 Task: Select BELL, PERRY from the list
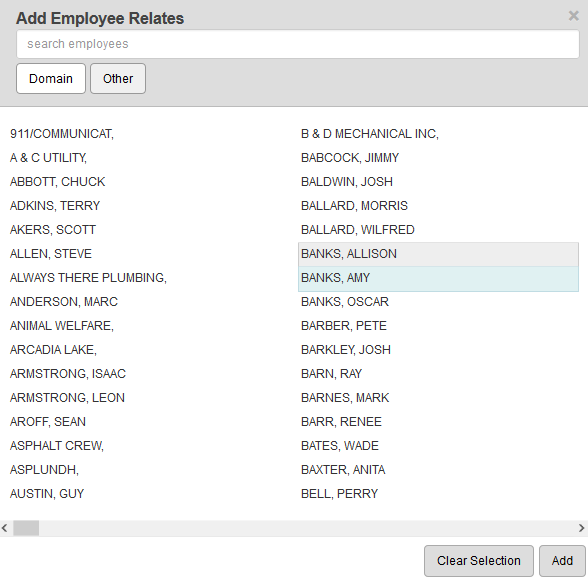point(339,494)
